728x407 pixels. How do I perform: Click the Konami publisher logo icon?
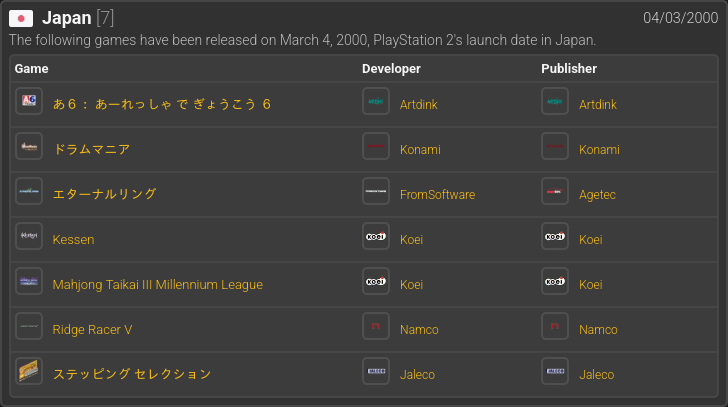tap(555, 146)
